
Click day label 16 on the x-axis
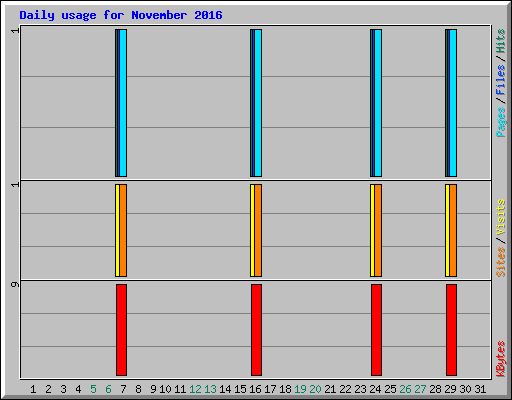click(x=255, y=389)
